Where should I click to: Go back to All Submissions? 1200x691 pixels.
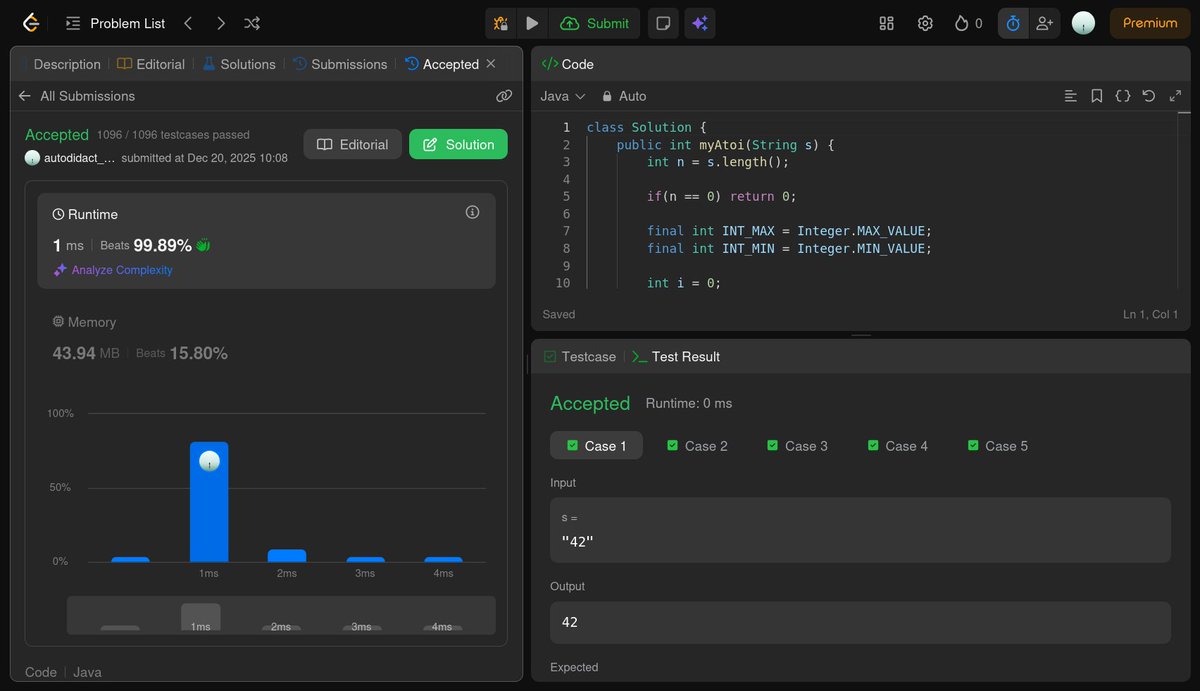(x=76, y=96)
